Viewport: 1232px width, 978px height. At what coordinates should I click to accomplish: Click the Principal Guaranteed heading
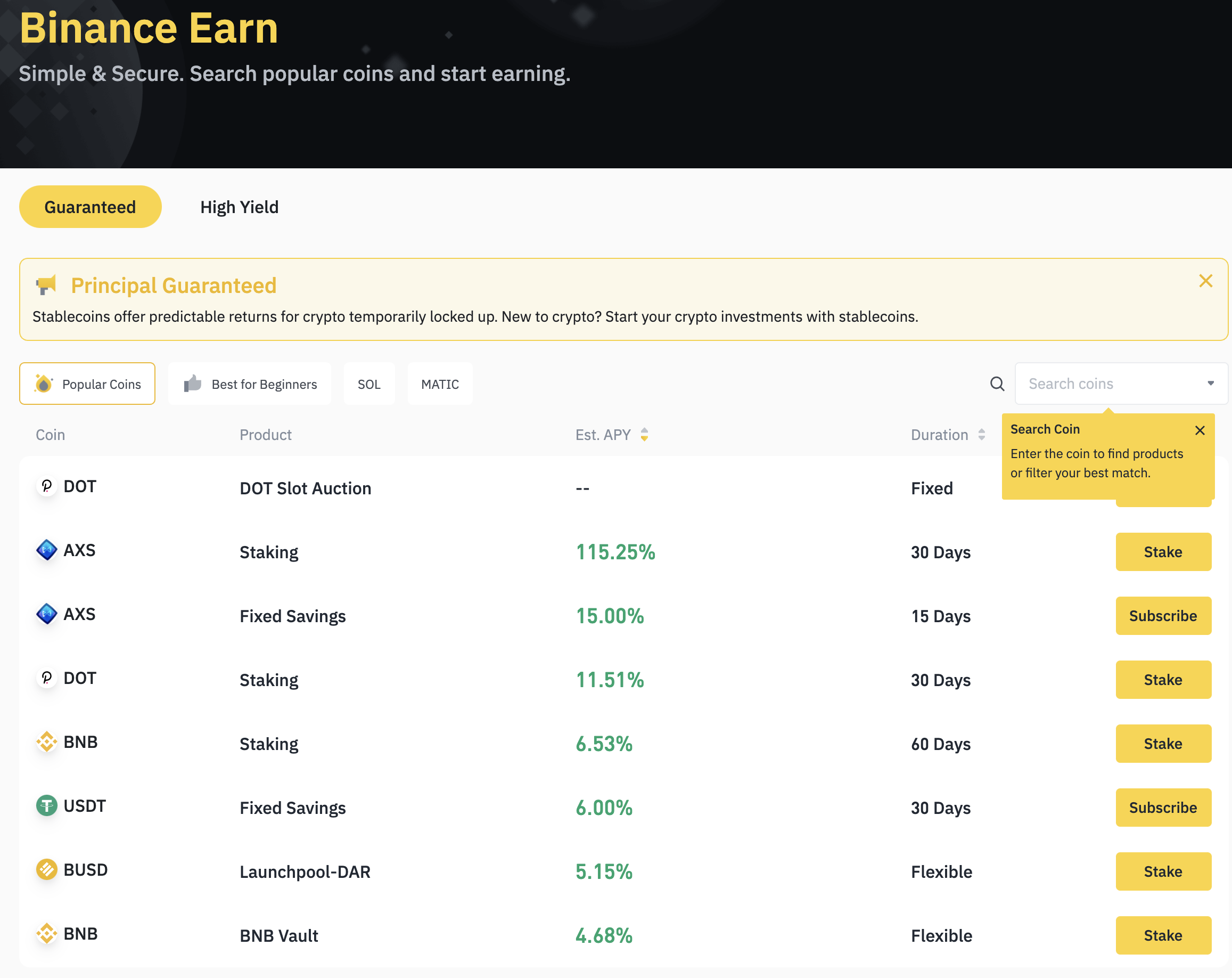click(x=174, y=285)
